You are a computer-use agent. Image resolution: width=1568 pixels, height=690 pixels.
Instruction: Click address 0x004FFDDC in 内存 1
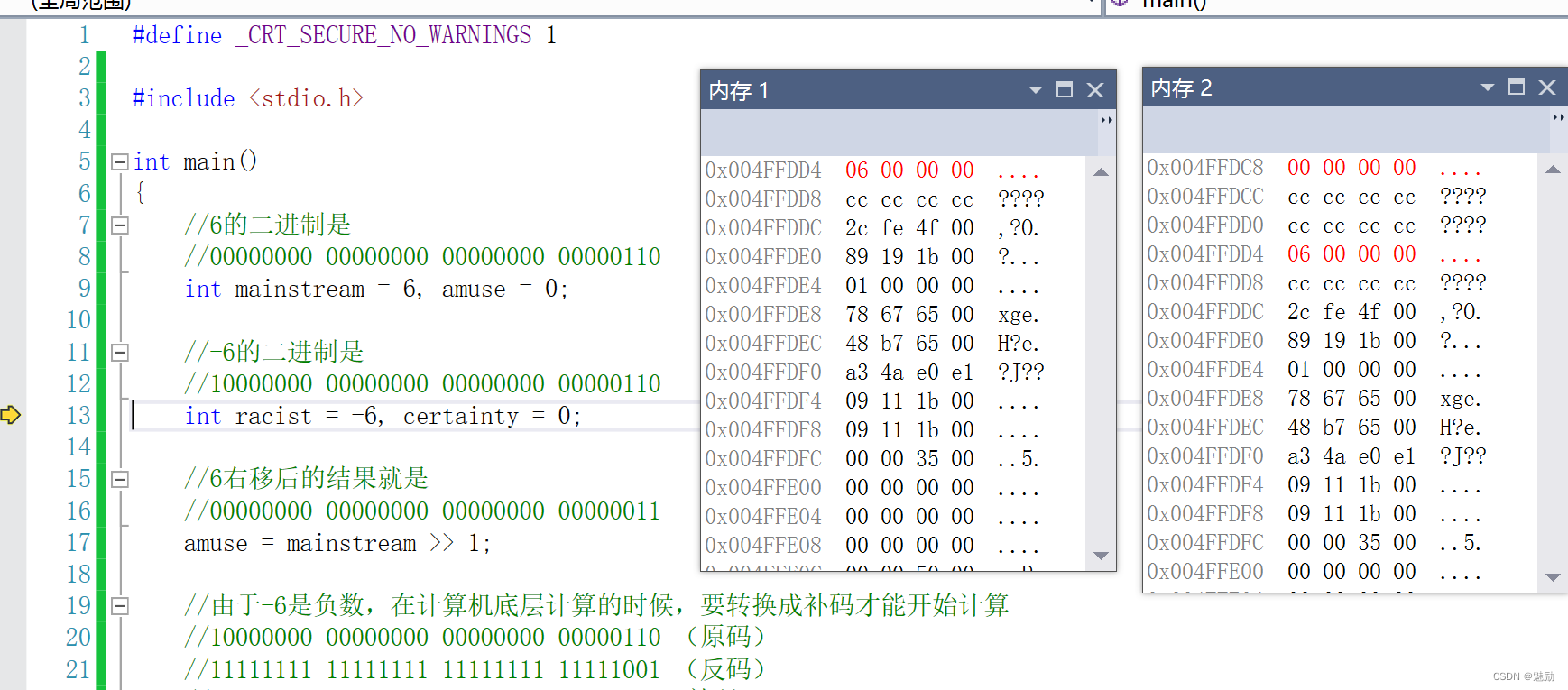click(763, 228)
